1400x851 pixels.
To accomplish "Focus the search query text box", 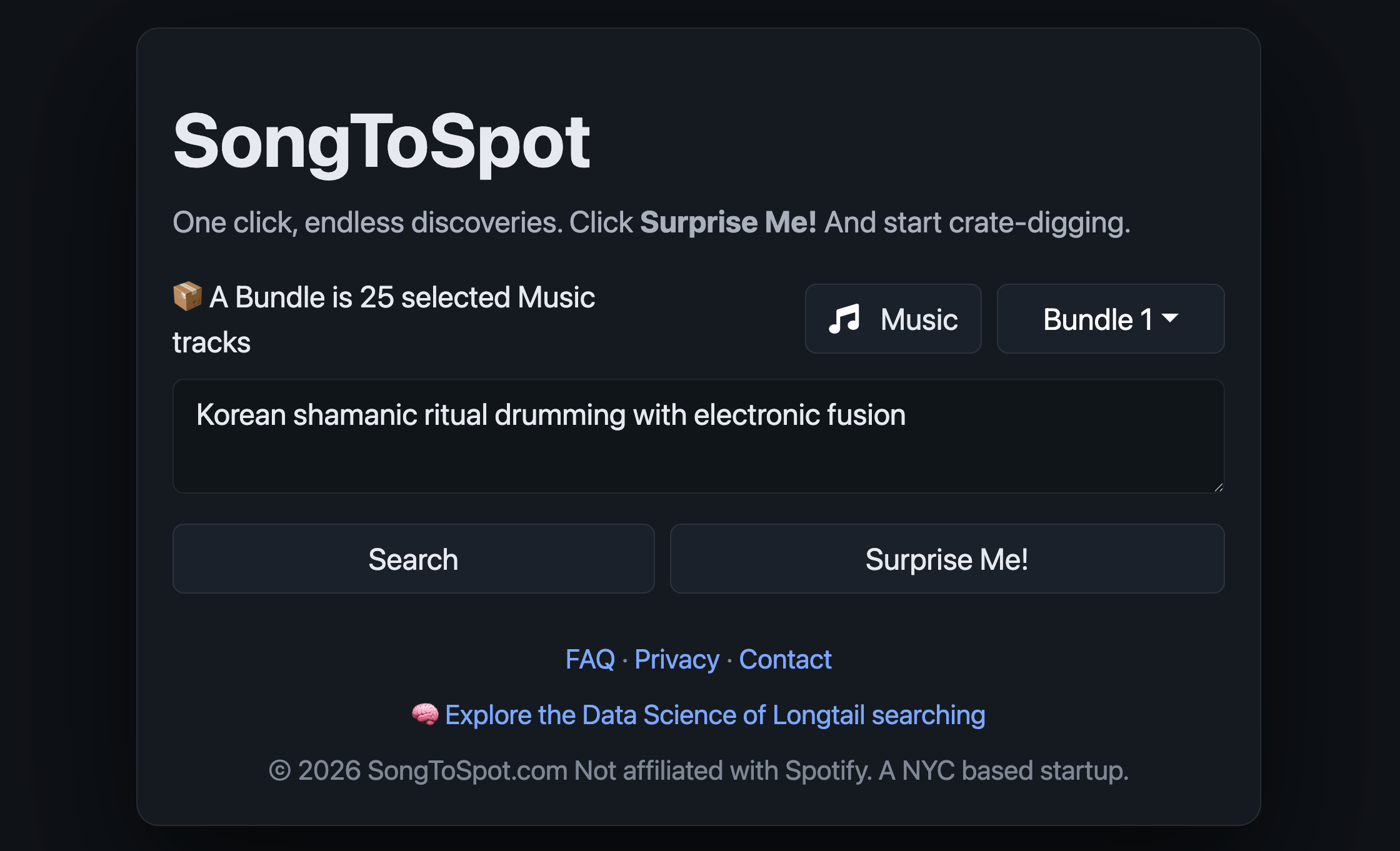I will (697, 436).
